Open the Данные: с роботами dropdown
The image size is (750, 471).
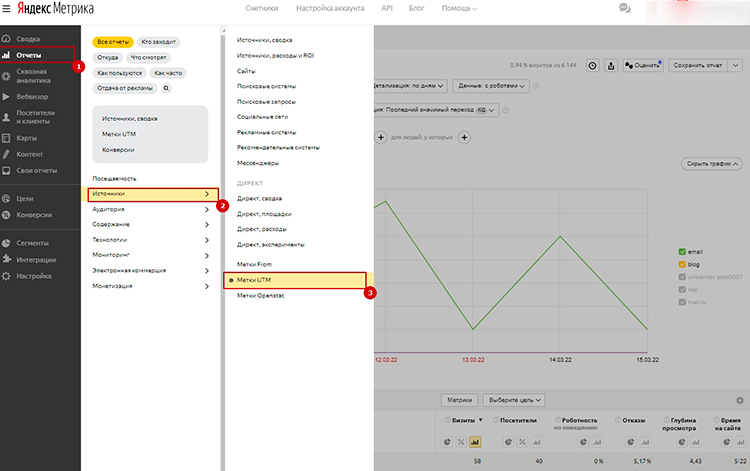(490, 85)
